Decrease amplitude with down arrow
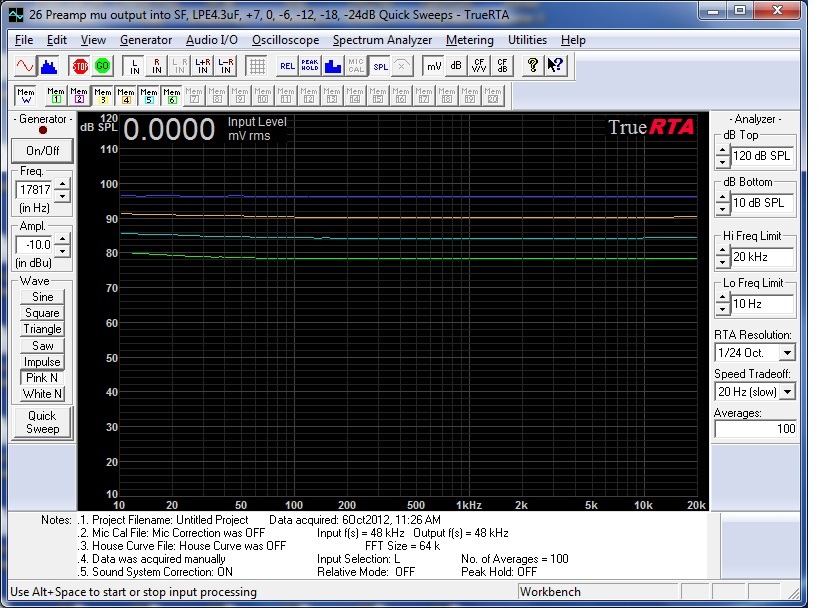819x608 pixels. (x=63, y=251)
